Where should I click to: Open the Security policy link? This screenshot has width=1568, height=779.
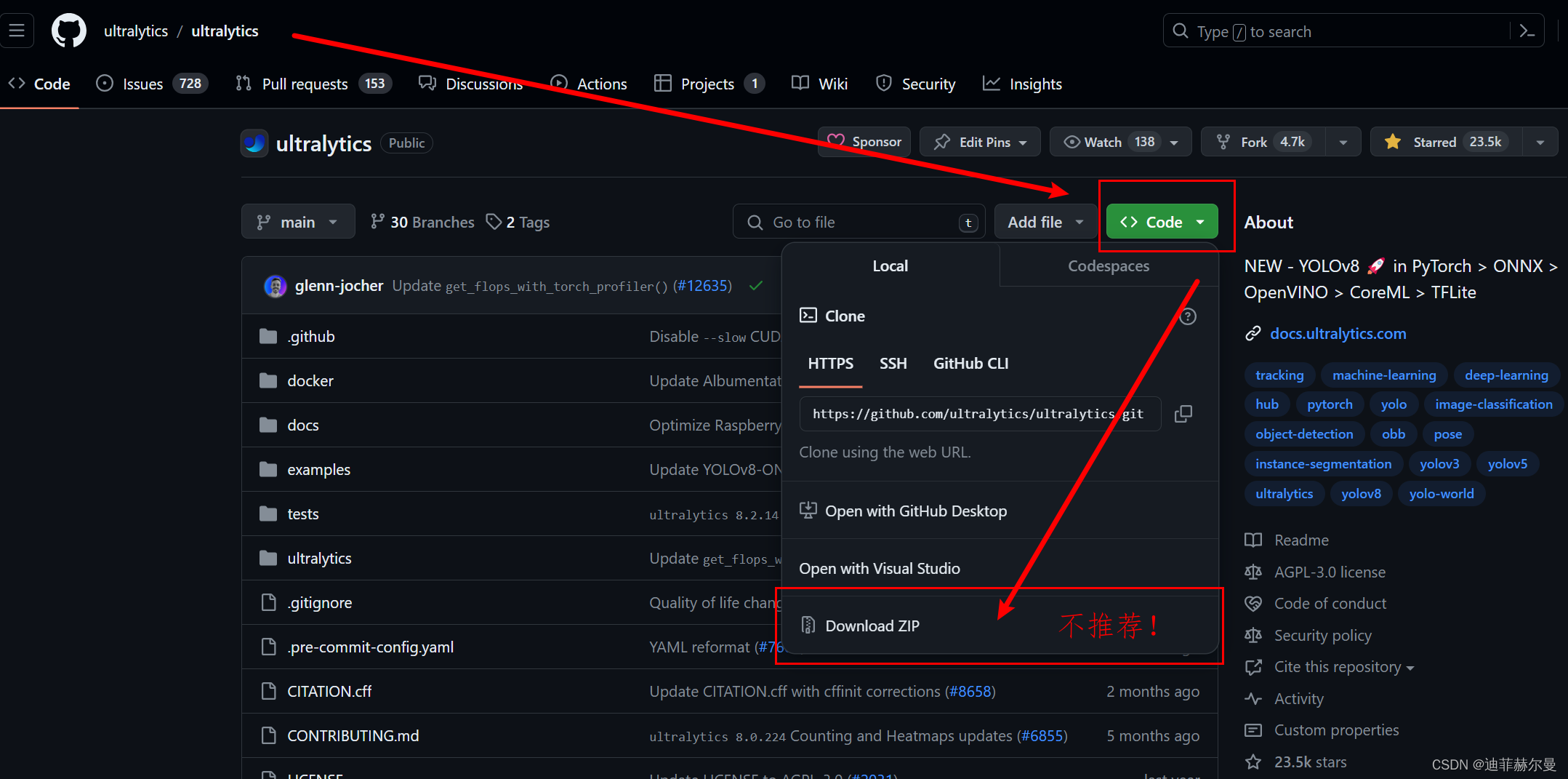(1323, 635)
